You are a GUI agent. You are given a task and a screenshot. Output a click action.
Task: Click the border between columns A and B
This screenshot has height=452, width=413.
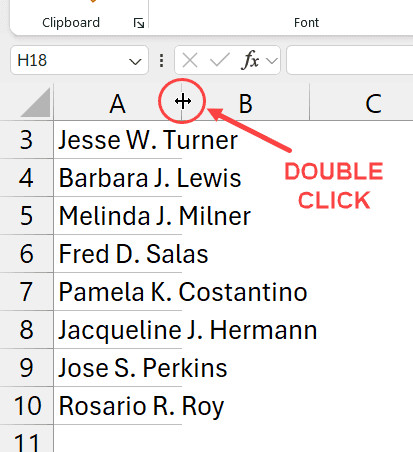[182, 102]
